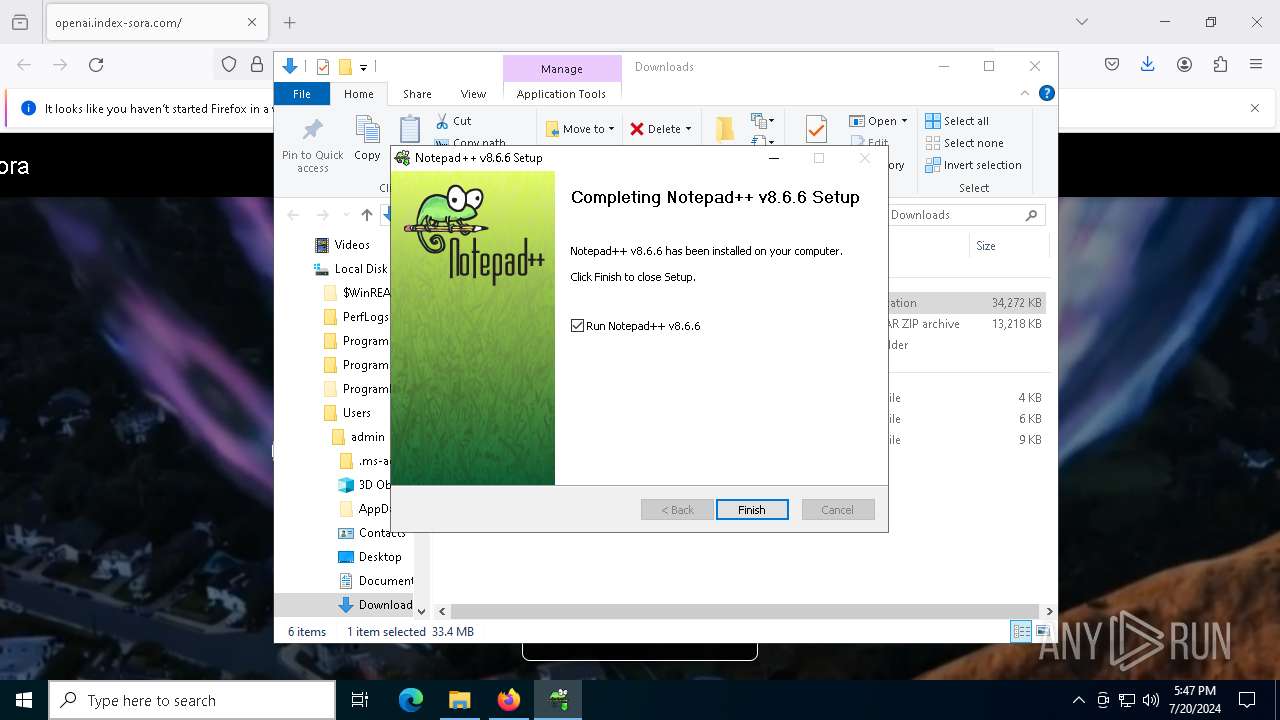
Task: Open File Explorer from taskbar
Action: point(459,700)
